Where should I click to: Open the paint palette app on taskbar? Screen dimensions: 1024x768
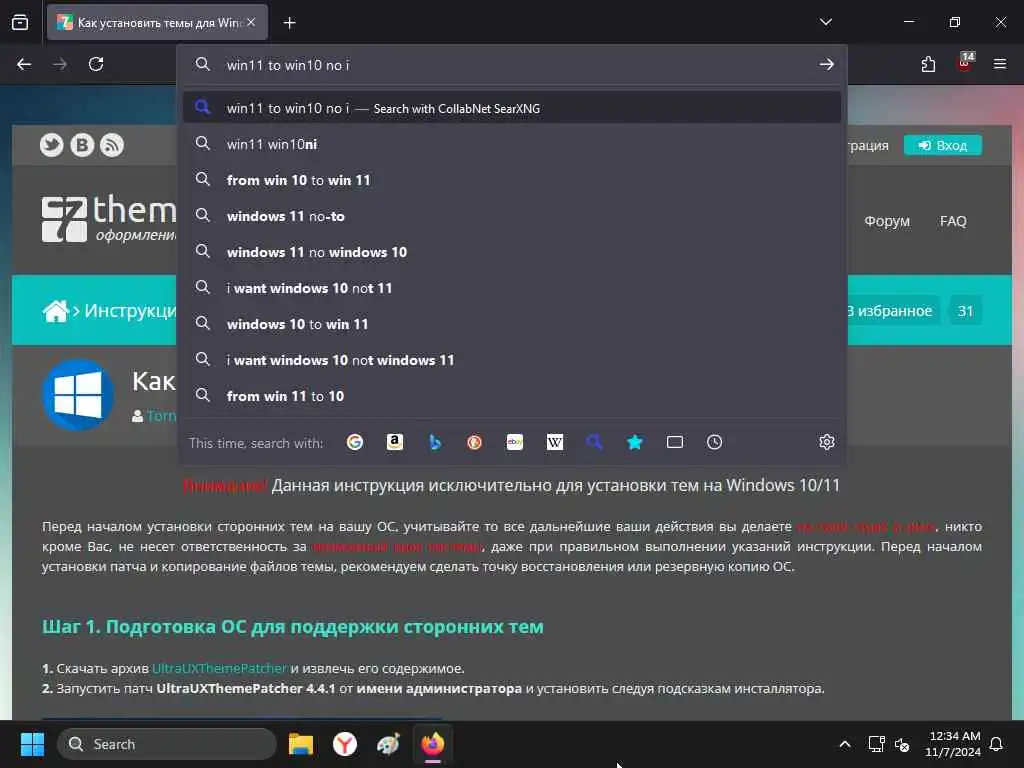coord(389,744)
